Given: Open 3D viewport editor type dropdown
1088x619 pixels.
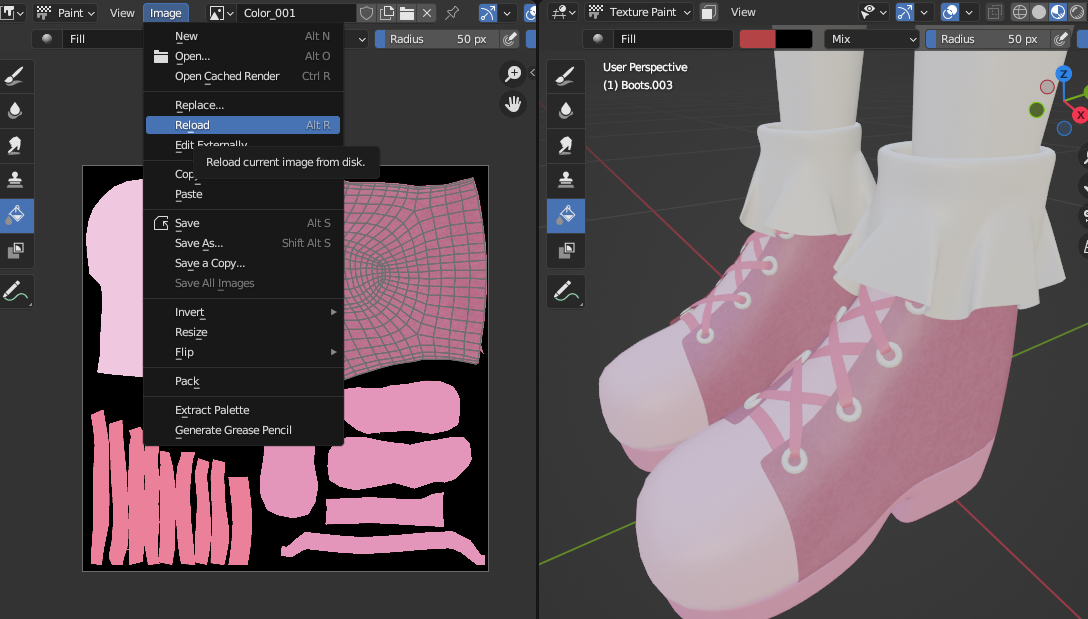Looking at the screenshot, I should 563,12.
